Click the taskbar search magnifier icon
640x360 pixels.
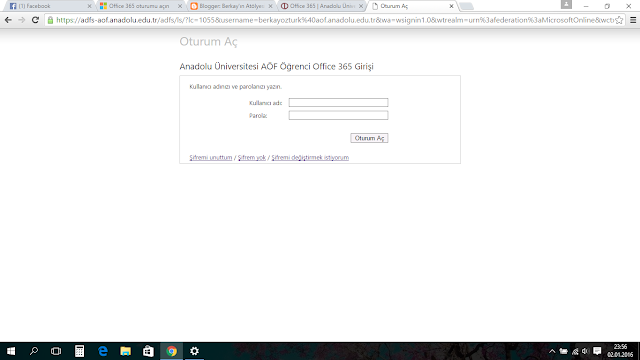[34, 351]
